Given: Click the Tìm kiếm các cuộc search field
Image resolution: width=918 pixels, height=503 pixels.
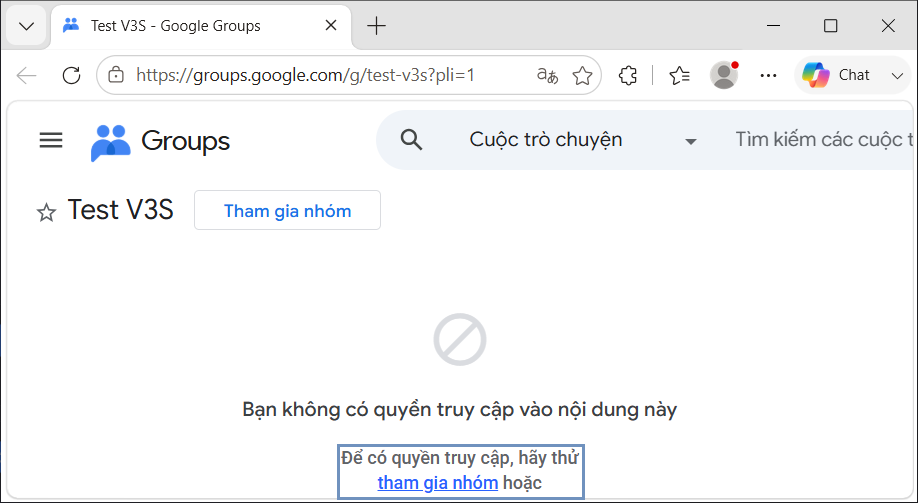Looking at the screenshot, I should point(824,140).
